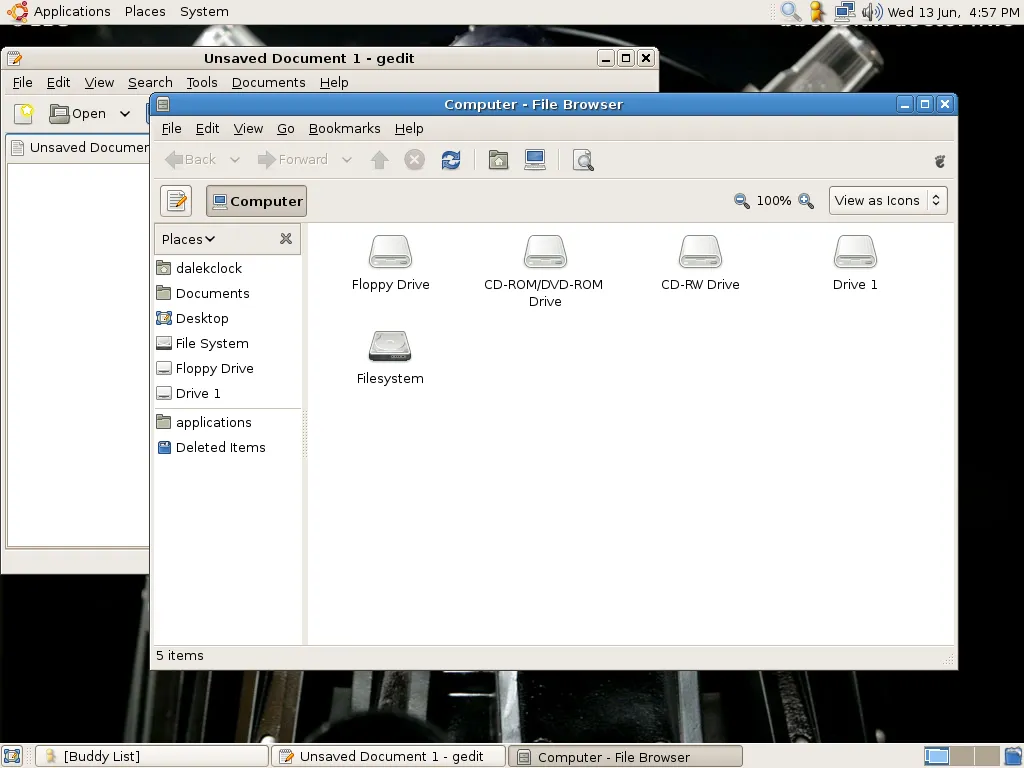Toggle the text-based location bar edit button

point(176,201)
